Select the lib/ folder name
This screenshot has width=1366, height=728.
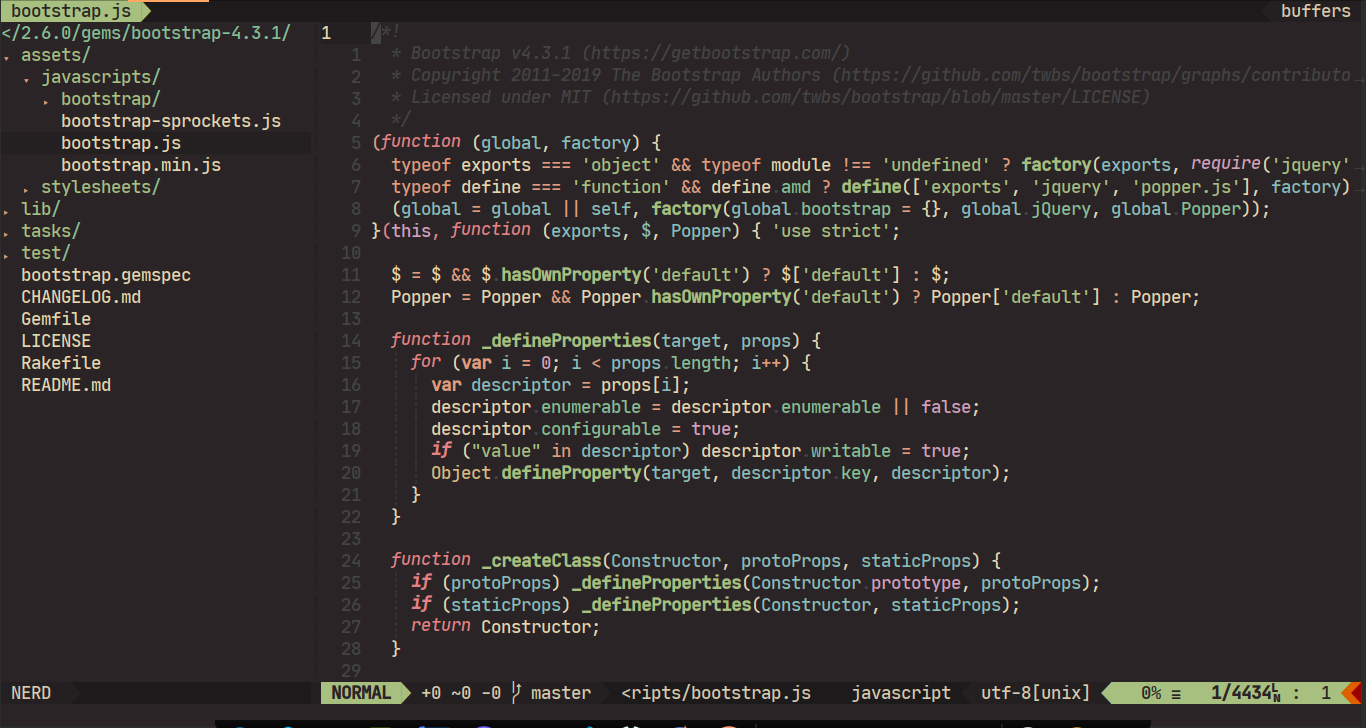(x=41, y=209)
